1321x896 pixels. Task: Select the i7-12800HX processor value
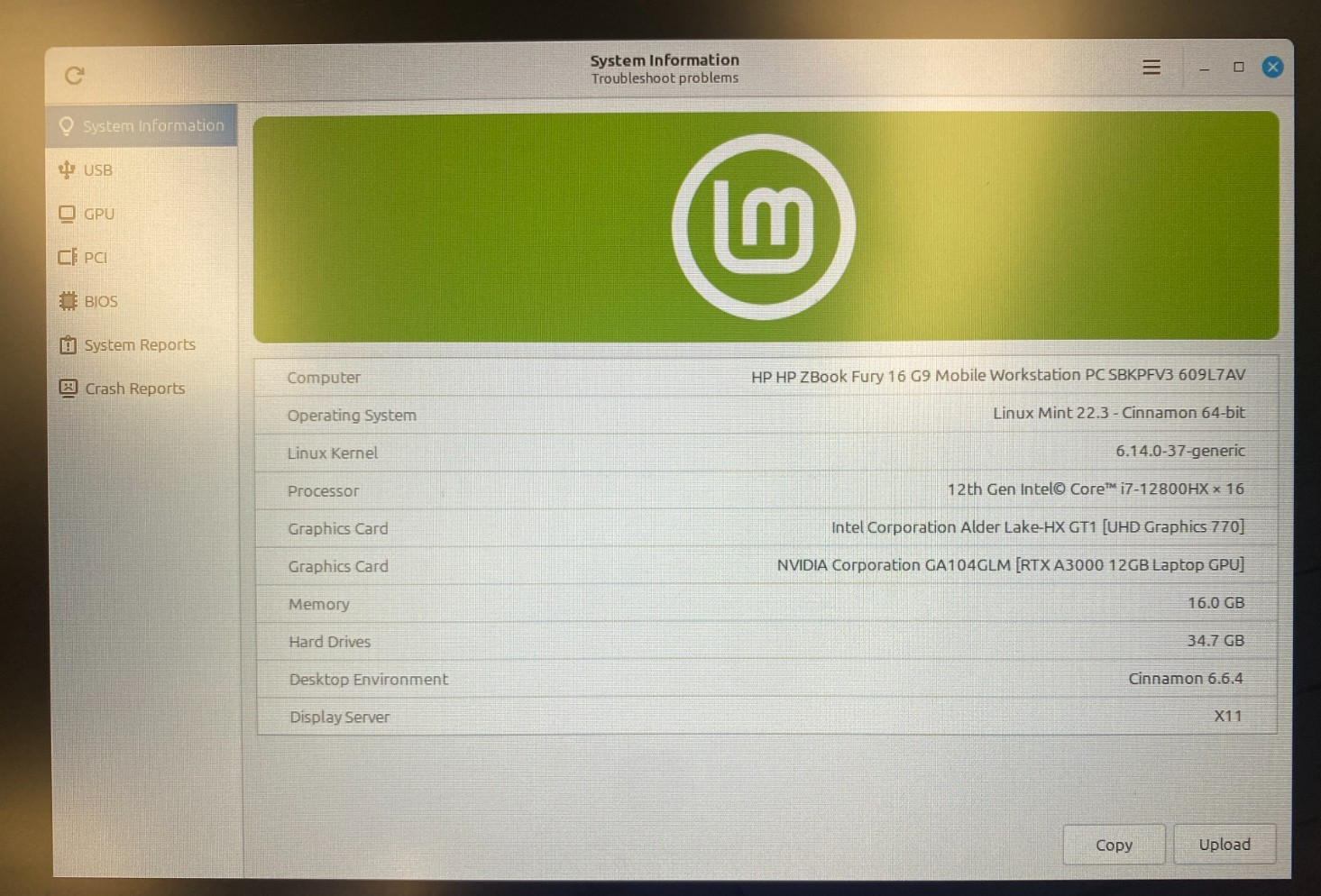pyautogui.click(x=1096, y=489)
